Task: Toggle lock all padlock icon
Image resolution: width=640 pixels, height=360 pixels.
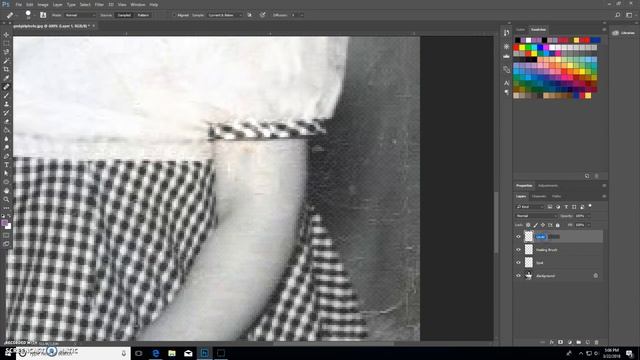Action: tap(558, 225)
